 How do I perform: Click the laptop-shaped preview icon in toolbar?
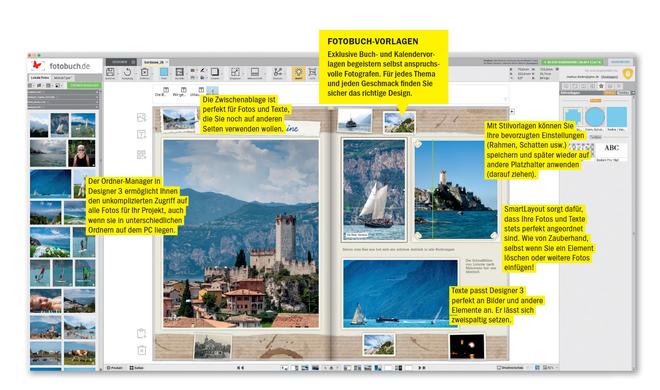(255, 72)
